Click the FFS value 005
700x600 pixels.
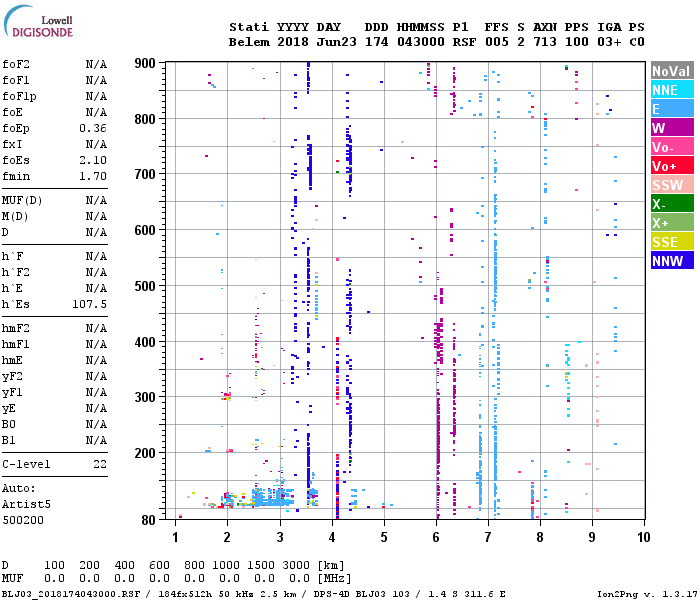coord(497,42)
